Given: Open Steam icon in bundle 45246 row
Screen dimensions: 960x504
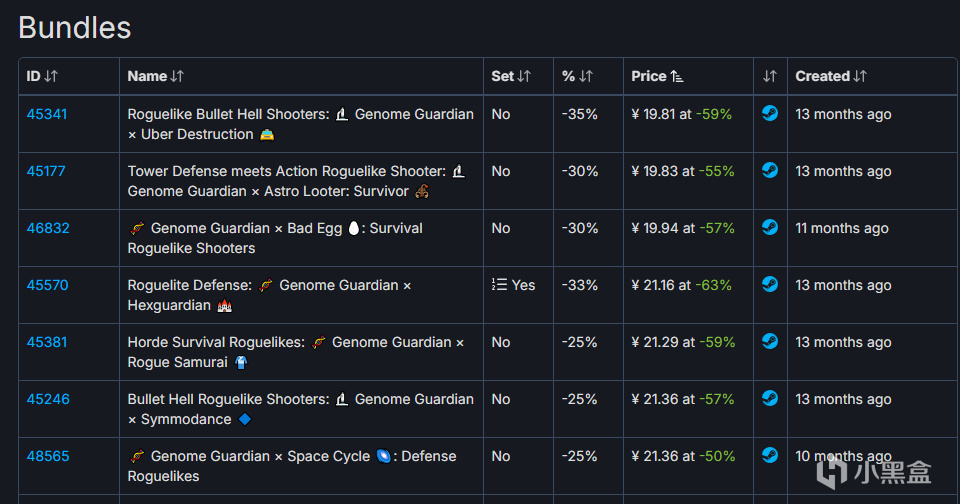Looking at the screenshot, I should [x=770, y=399].
